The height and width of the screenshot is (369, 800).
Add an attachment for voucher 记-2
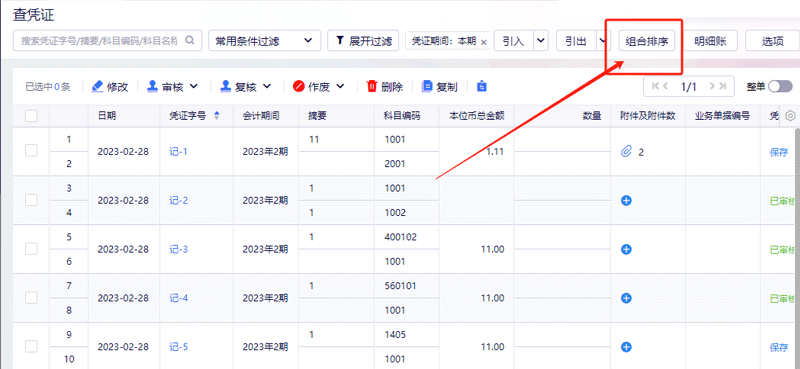click(627, 201)
